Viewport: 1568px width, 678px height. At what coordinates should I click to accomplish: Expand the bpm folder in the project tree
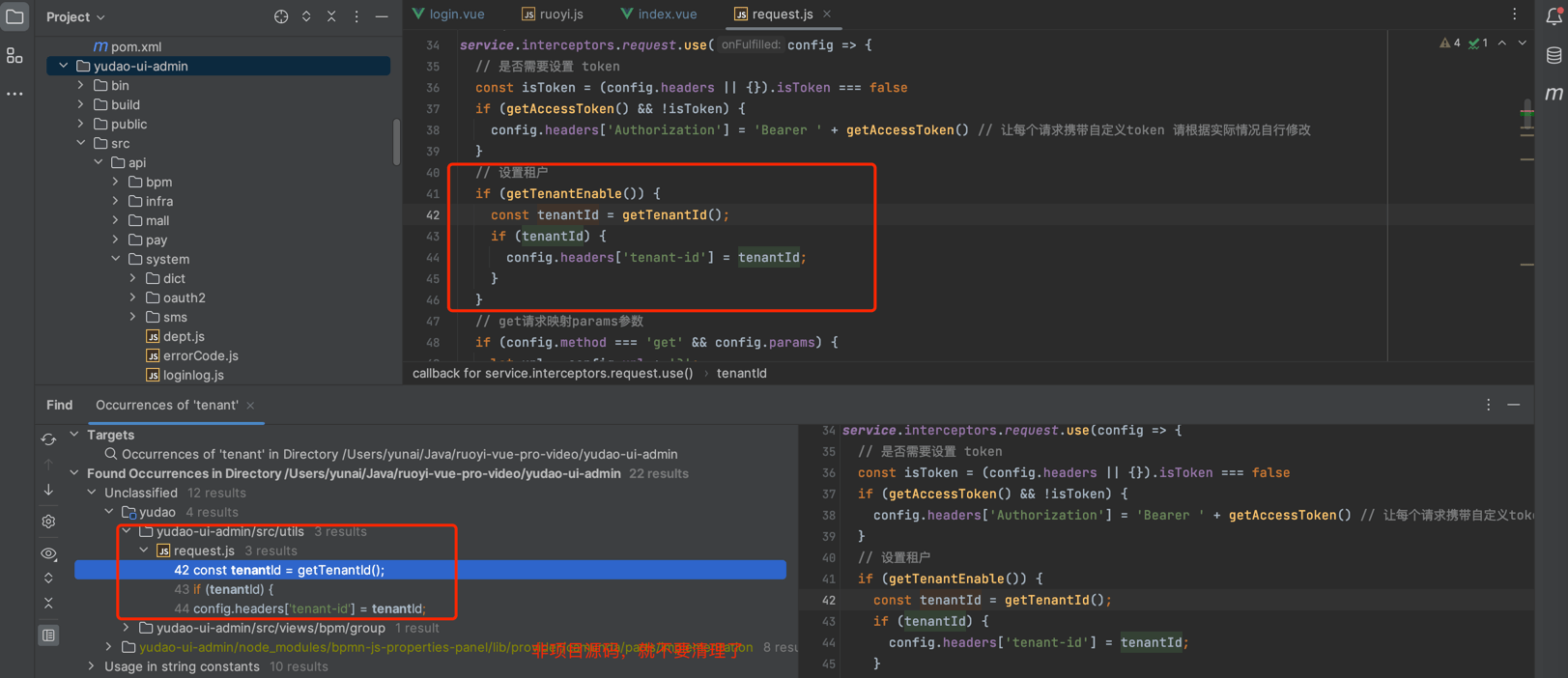coord(116,182)
